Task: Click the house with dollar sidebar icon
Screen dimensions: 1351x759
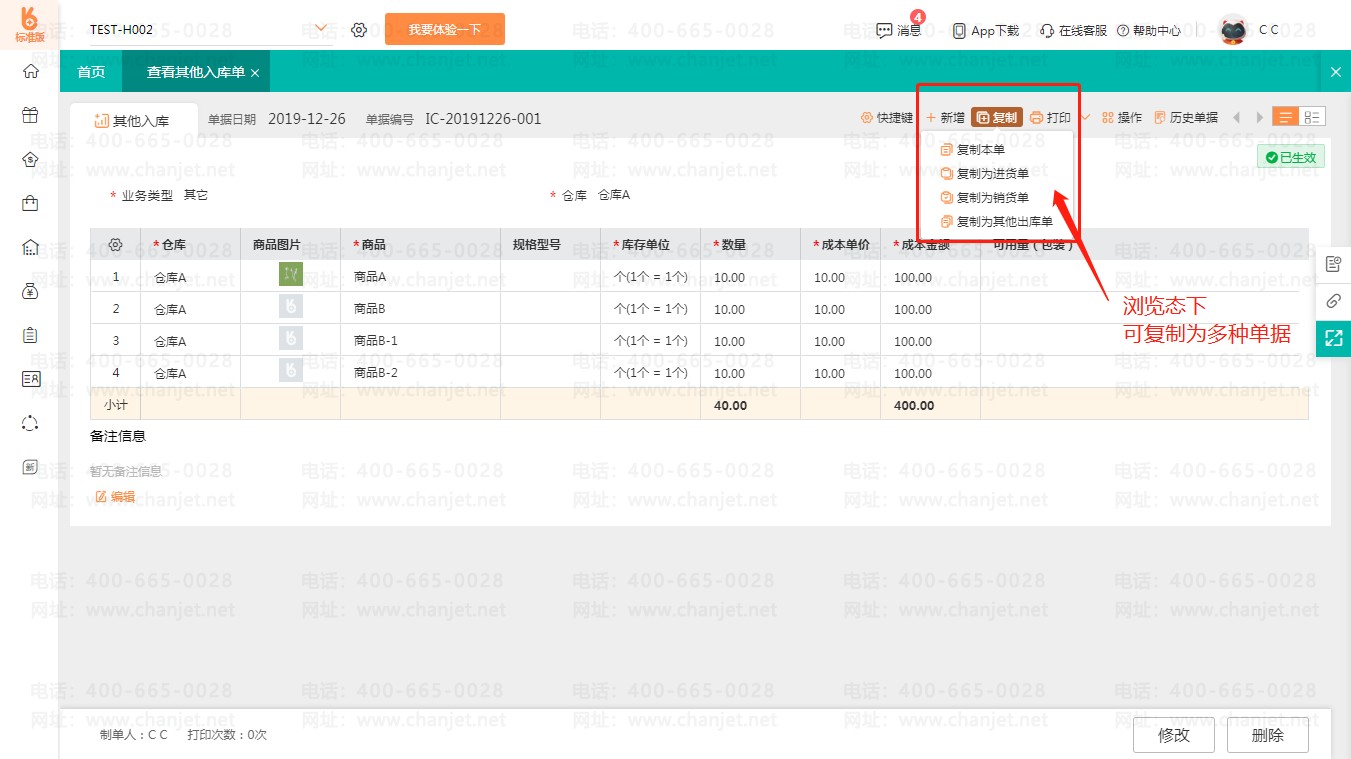Action: pyautogui.click(x=30, y=159)
